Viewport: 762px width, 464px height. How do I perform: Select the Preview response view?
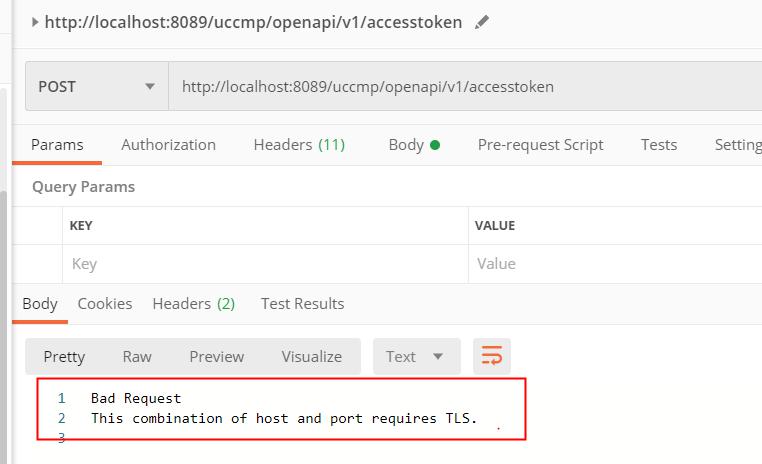point(217,357)
